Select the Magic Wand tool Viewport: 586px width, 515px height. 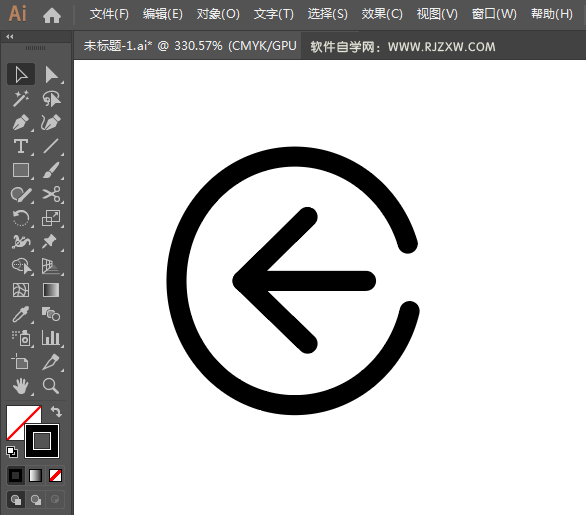click(21, 99)
